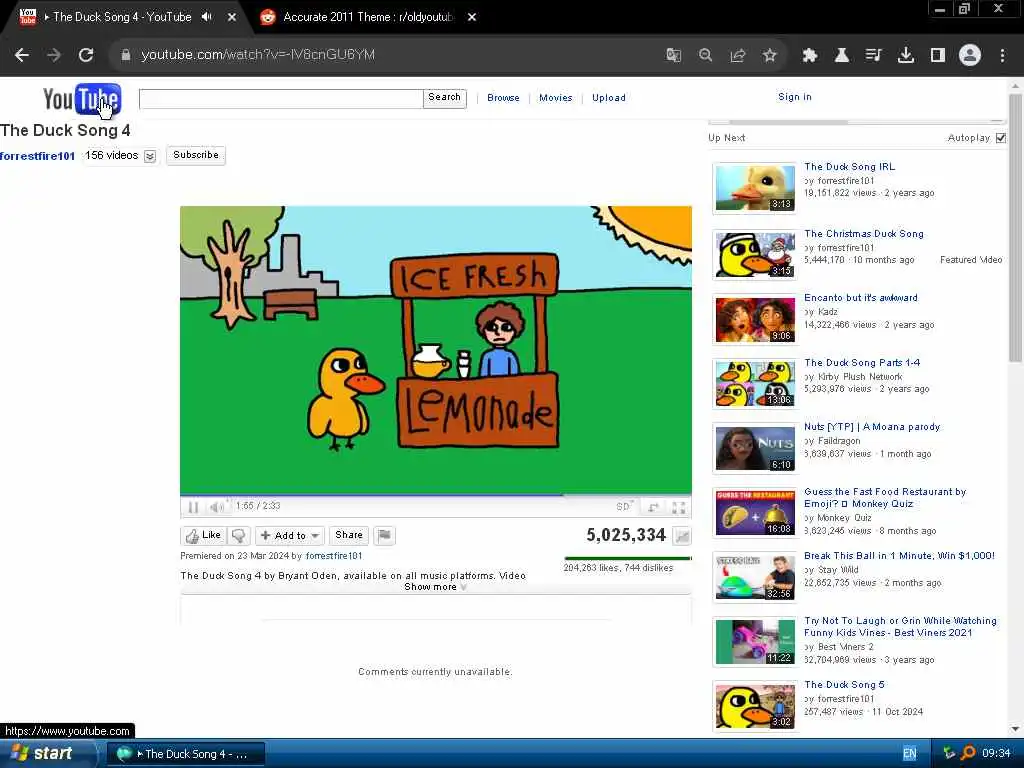Click the page vertical scrollbar
The height and width of the screenshot is (768, 1024).
click(1016, 229)
